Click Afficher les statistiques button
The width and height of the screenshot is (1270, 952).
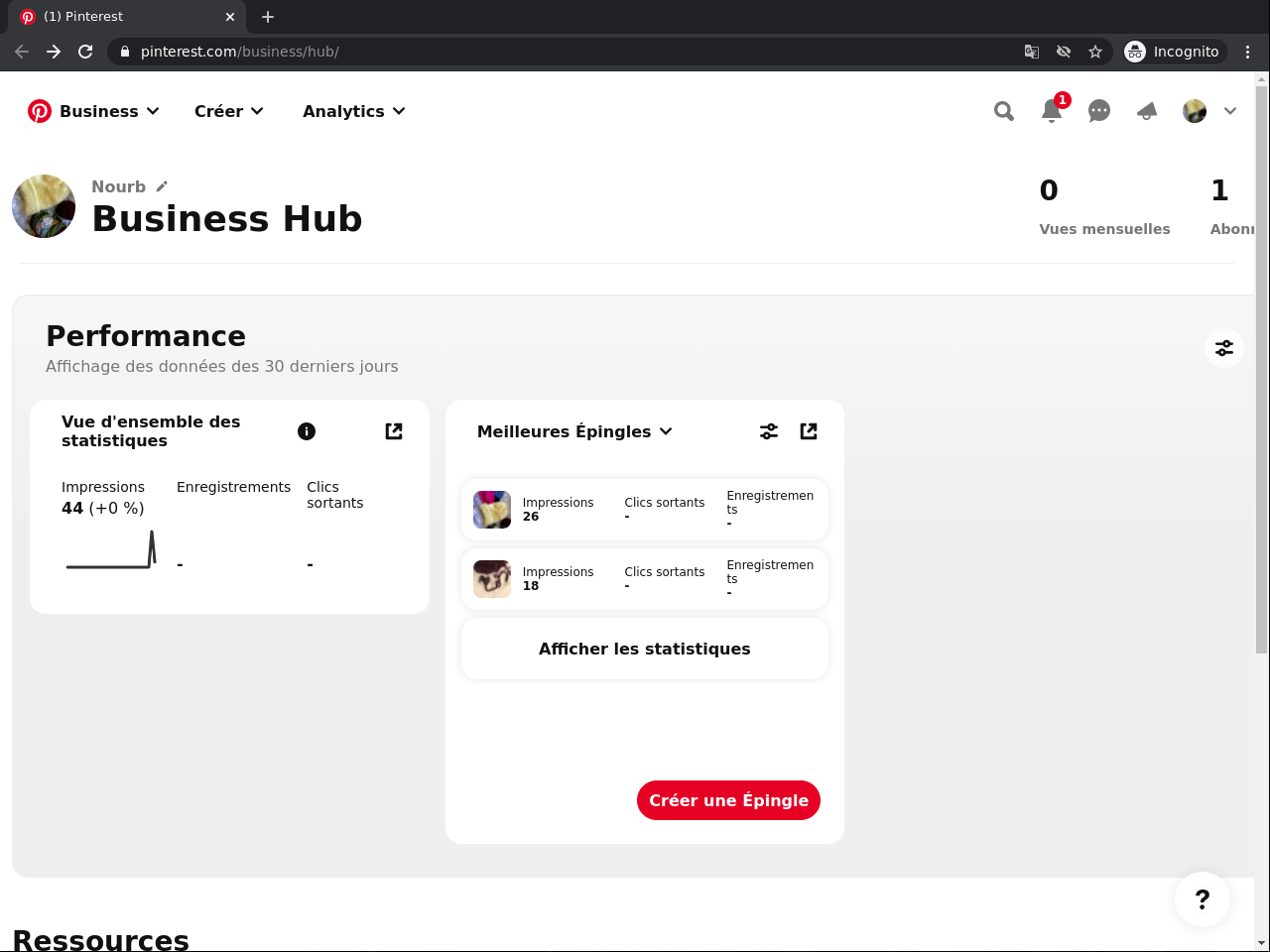tap(645, 649)
